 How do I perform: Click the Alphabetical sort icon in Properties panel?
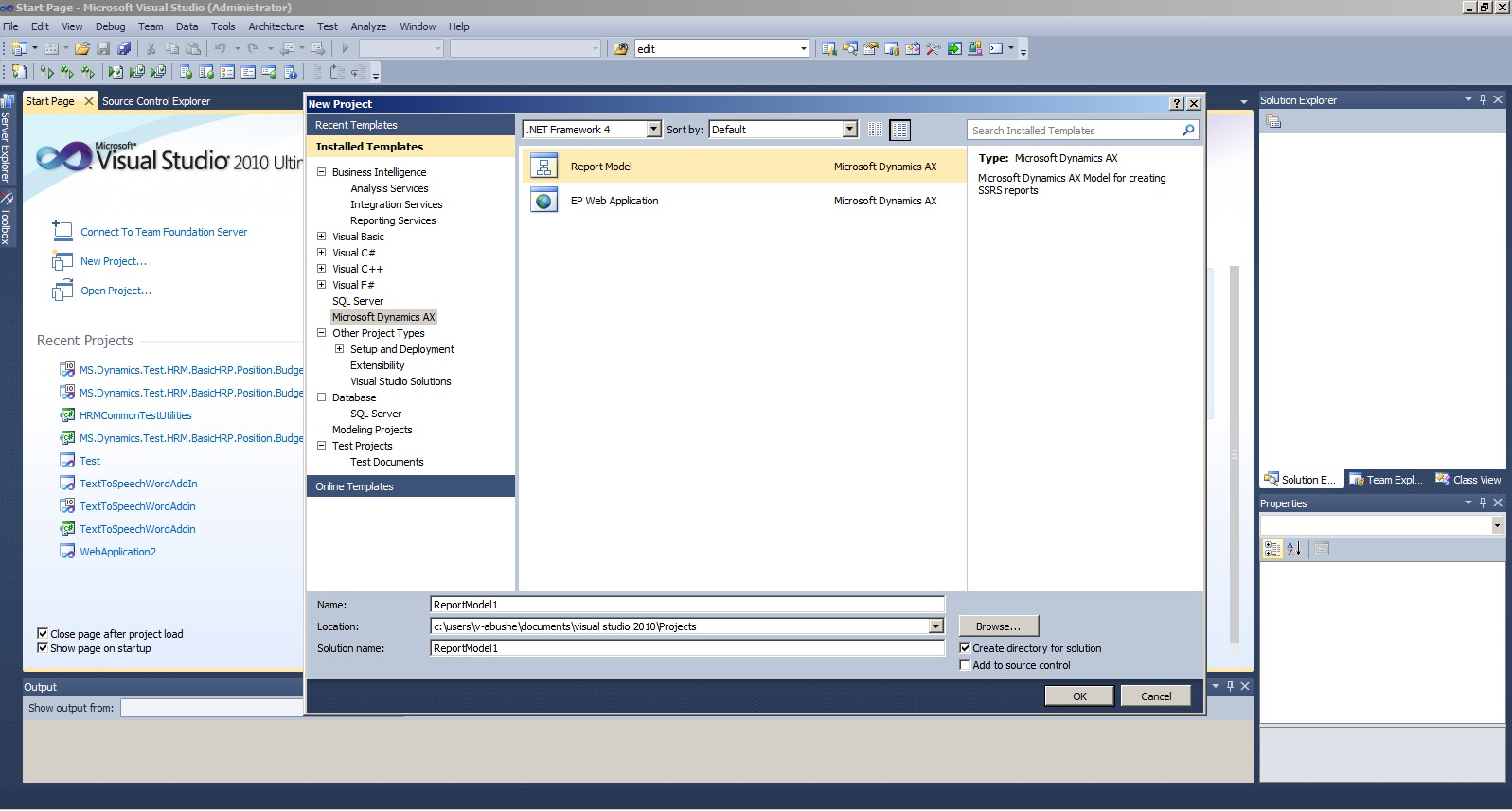(1294, 549)
